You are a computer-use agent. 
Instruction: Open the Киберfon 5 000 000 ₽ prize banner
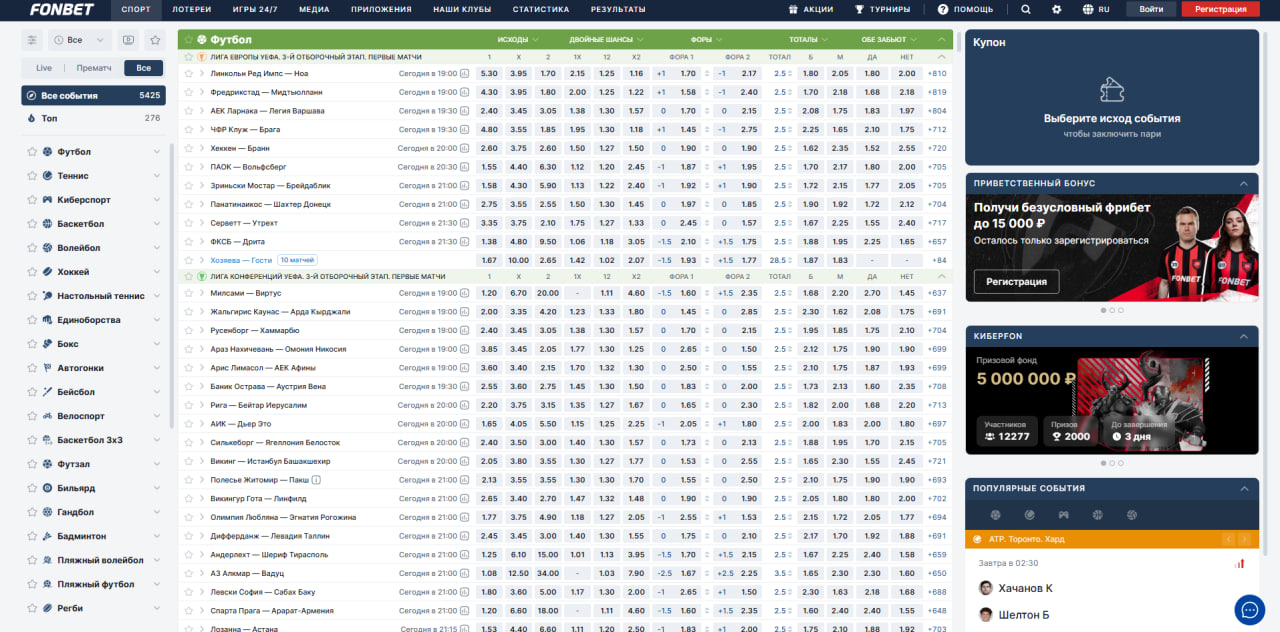1112,398
